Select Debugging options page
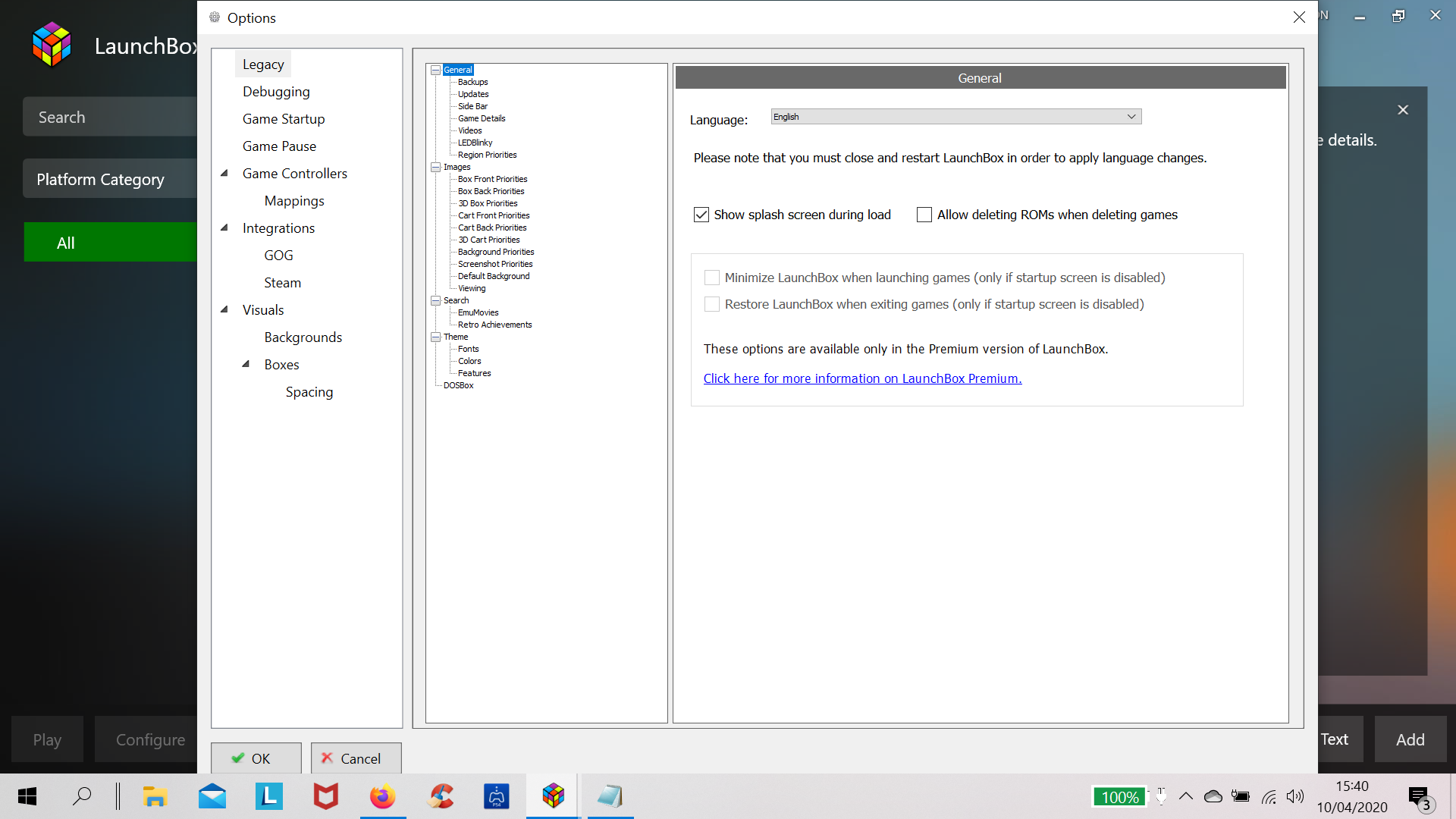This screenshot has height=819, width=1456. 276,92
